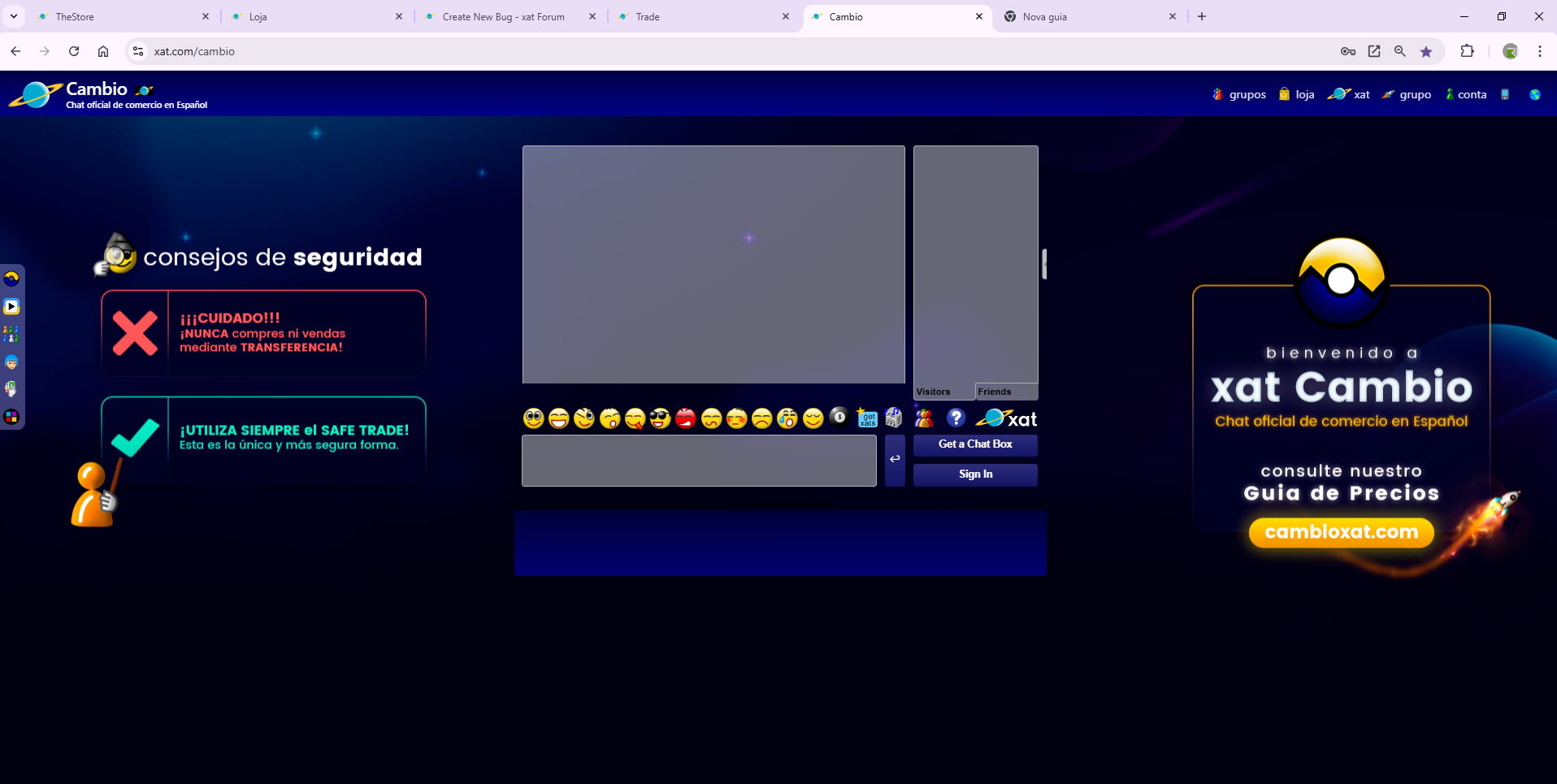
Task: Open the cambioxat.com price guide link
Action: click(1341, 532)
